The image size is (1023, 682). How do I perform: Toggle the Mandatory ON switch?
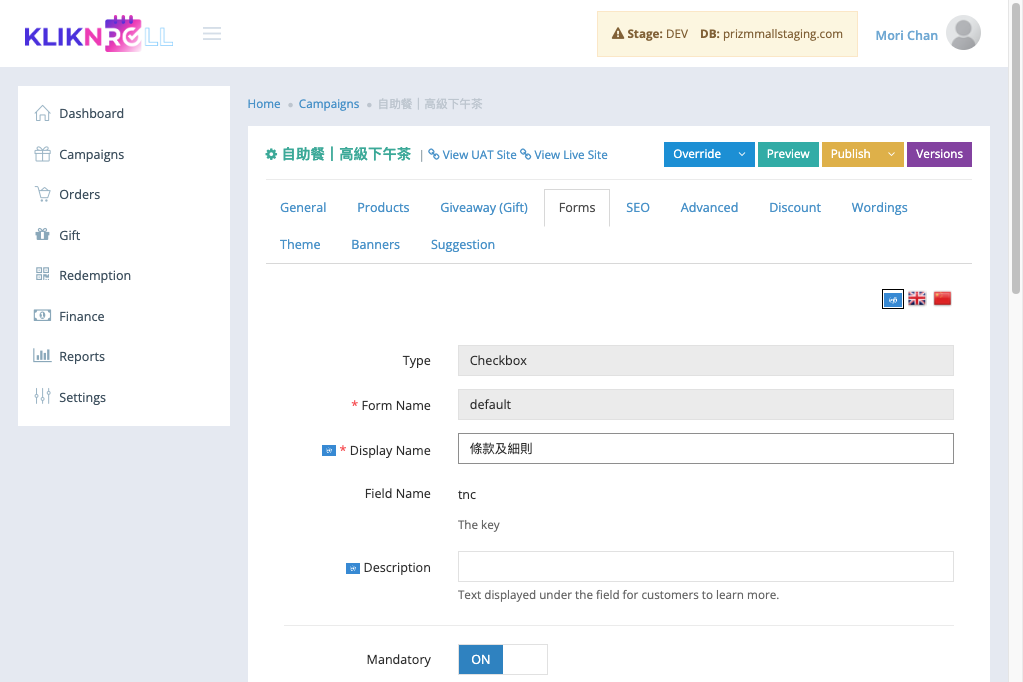click(x=503, y=659)
